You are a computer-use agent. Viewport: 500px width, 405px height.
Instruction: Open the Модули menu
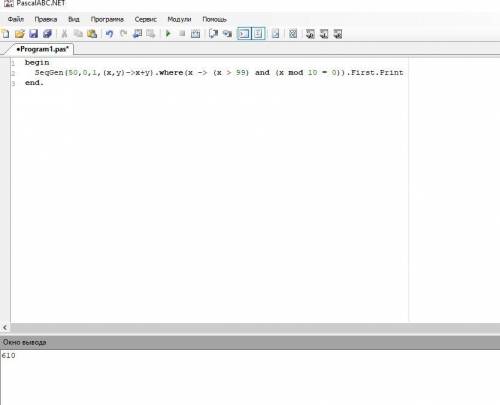coord(179,19)
